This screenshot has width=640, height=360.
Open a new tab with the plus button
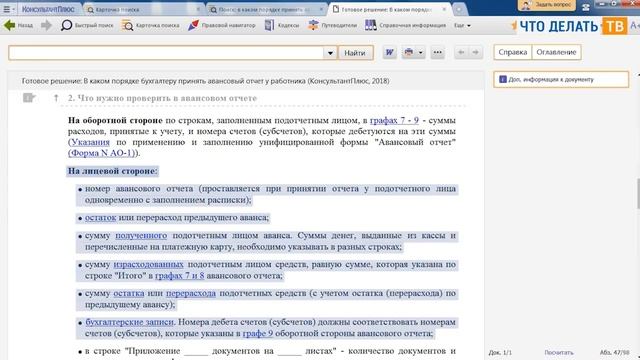click(459, 9)
